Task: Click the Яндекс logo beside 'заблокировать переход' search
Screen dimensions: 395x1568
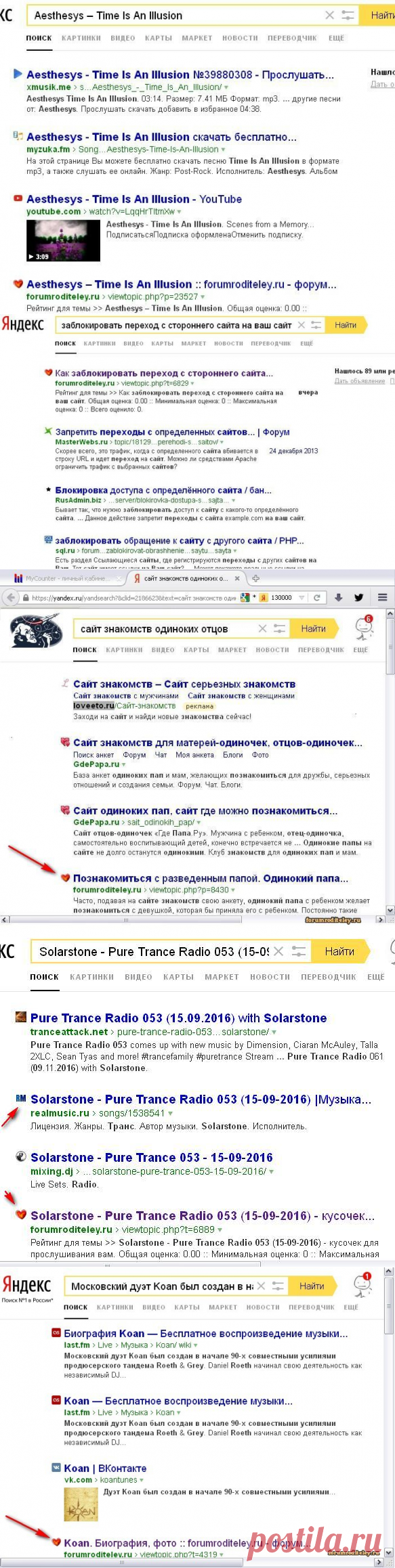Action: click(x=22, y=324)
